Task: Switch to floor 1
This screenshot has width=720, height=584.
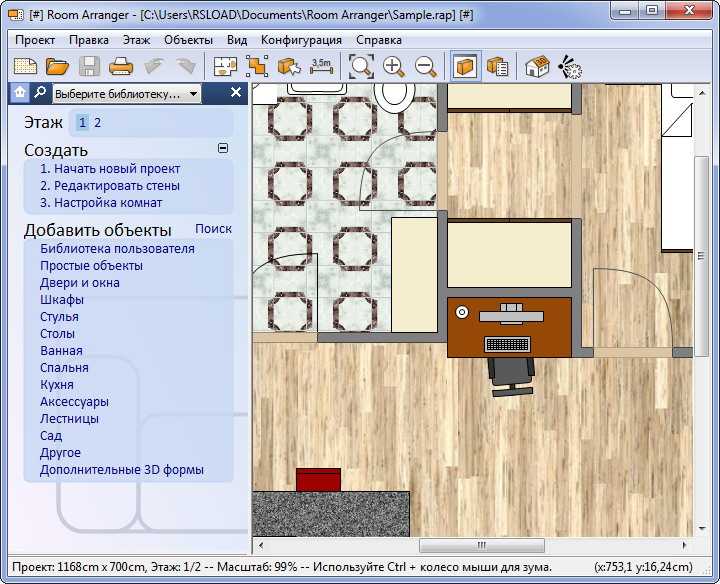Action: pos(83,123)
